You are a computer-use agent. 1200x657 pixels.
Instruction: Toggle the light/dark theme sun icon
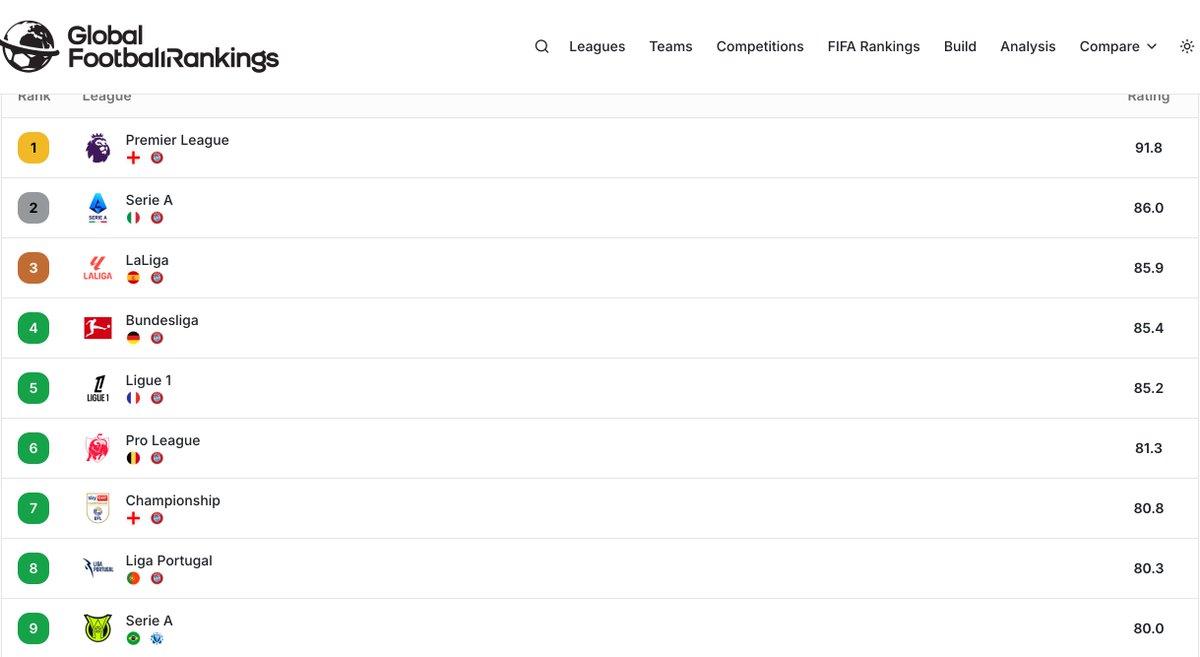1187,46
